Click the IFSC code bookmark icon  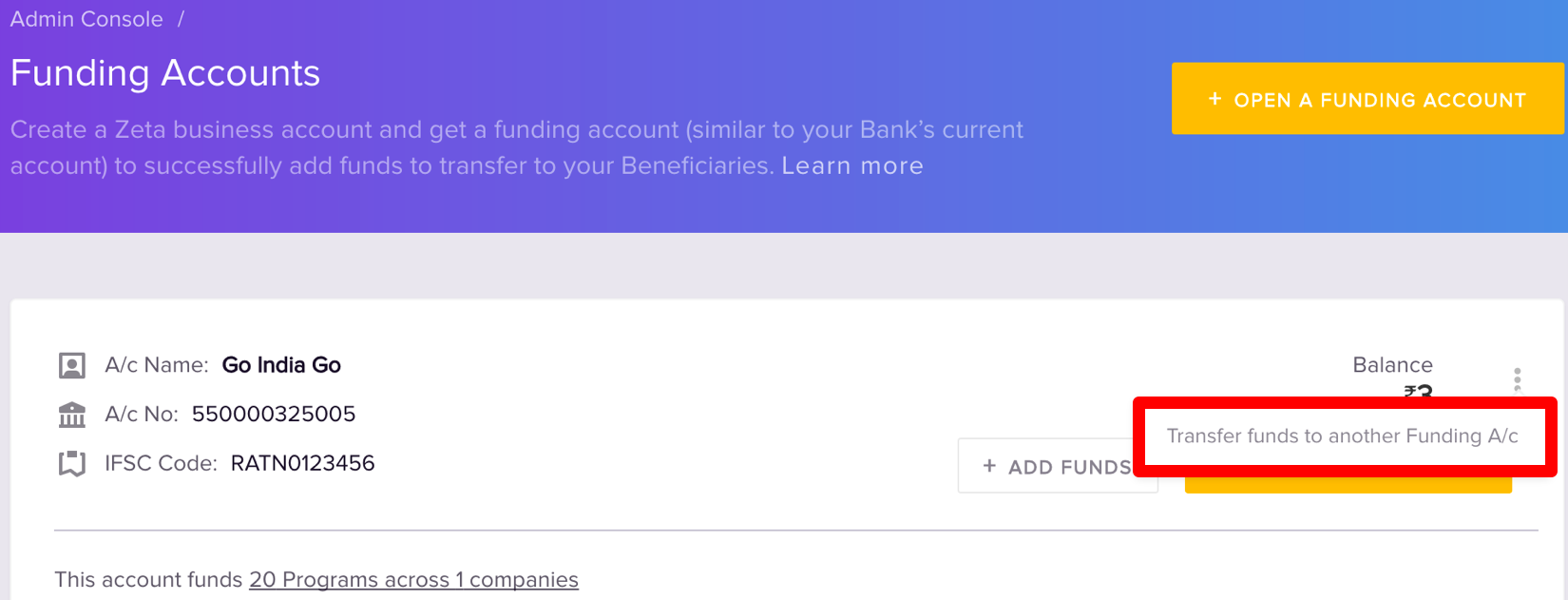click(x=72, y=464)
